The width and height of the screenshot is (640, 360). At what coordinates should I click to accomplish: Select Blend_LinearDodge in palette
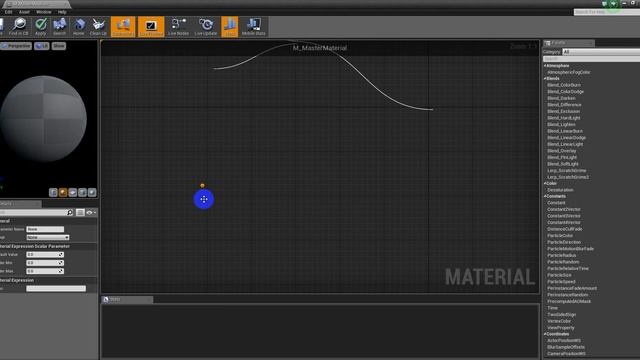[567, 138]
